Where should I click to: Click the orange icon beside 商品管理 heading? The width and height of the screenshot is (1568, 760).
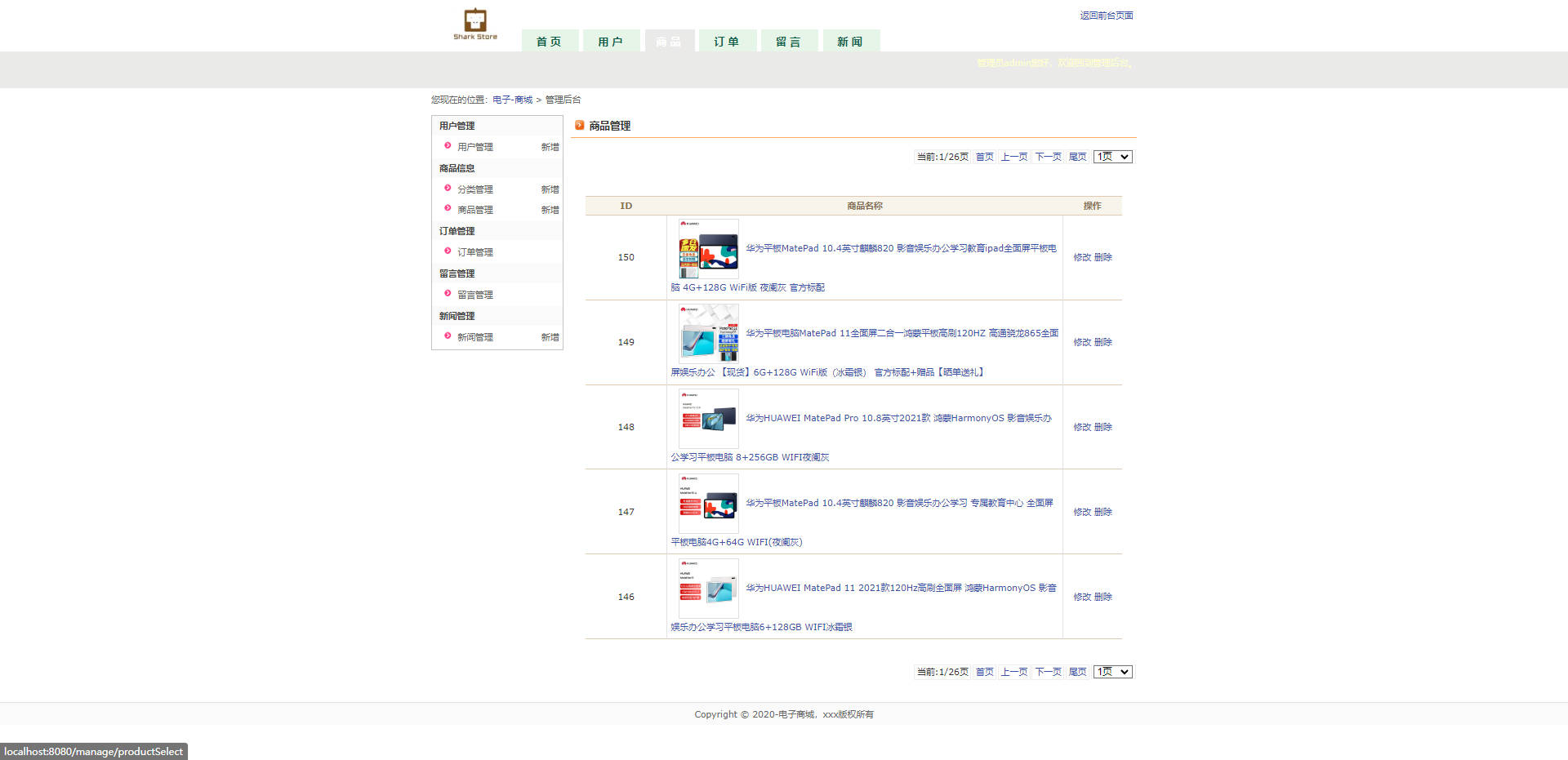(x=579, y=125)
